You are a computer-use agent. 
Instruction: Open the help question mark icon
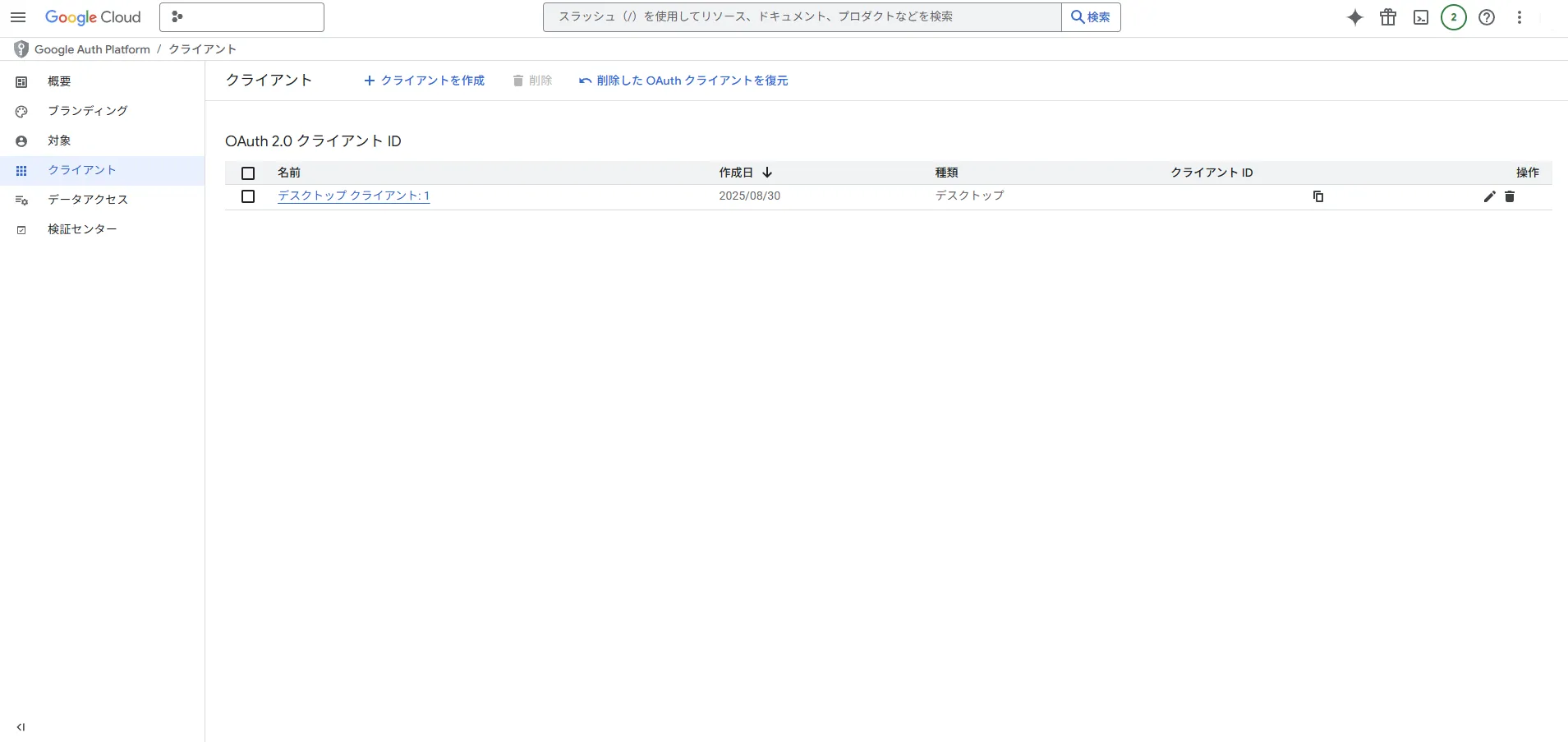tap(1487, 17)
